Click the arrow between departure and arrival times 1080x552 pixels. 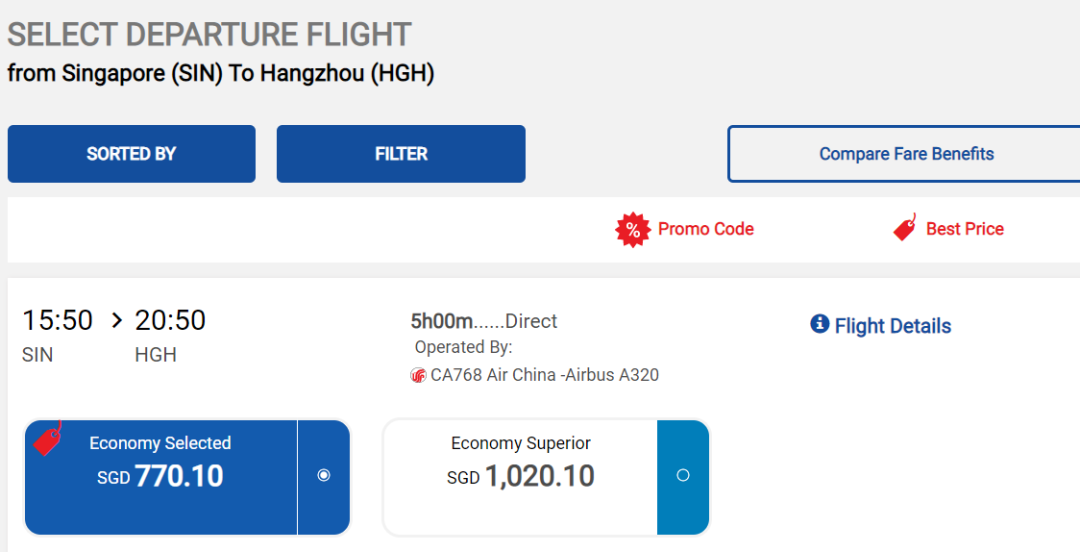tap(116, 320)
